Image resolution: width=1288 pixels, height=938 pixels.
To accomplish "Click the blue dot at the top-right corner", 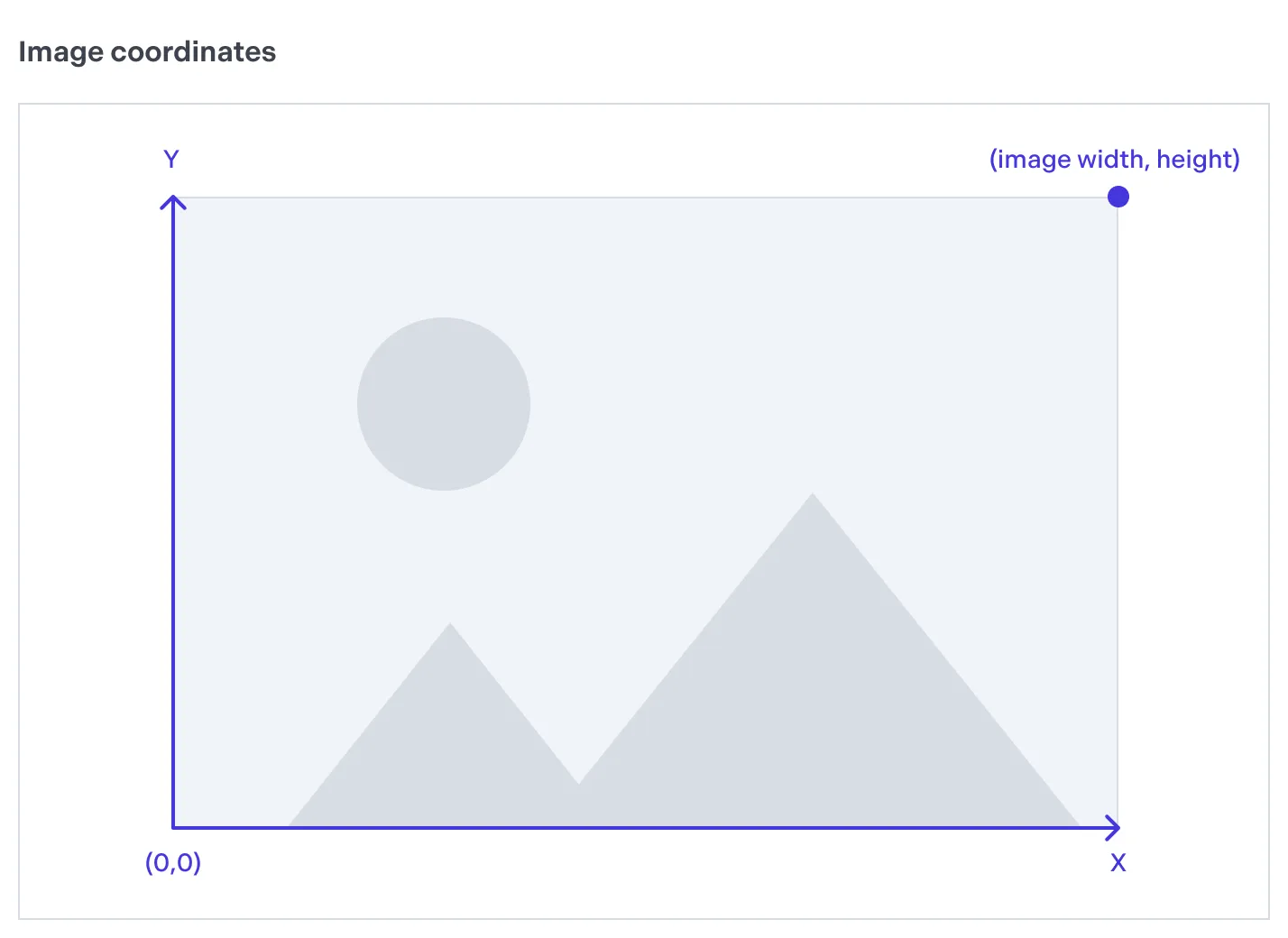I will tap(1118, 197).
